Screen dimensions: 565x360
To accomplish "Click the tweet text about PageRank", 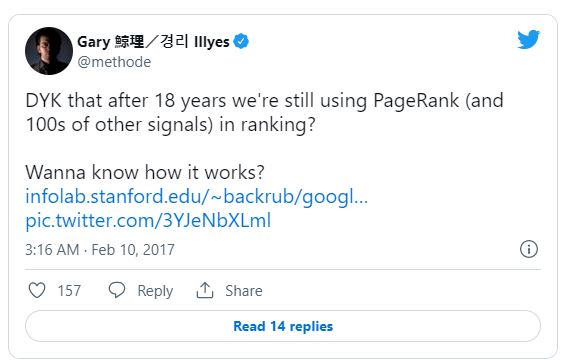I will click(264, 112).
